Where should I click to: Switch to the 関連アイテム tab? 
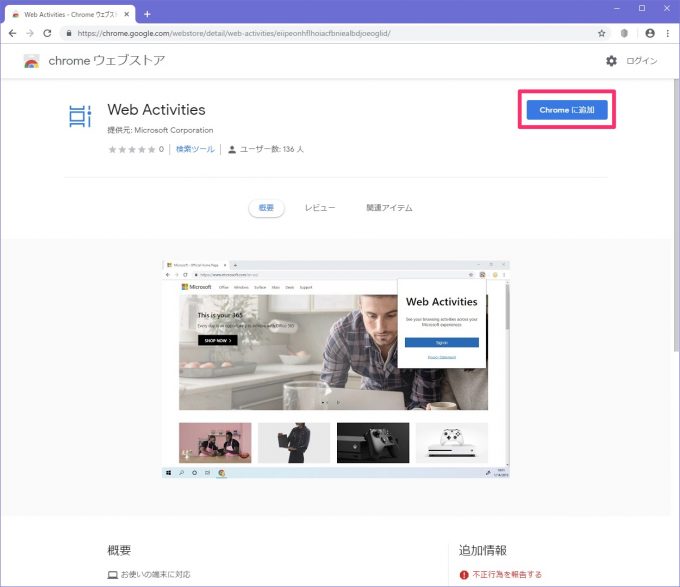click(389, 208)
